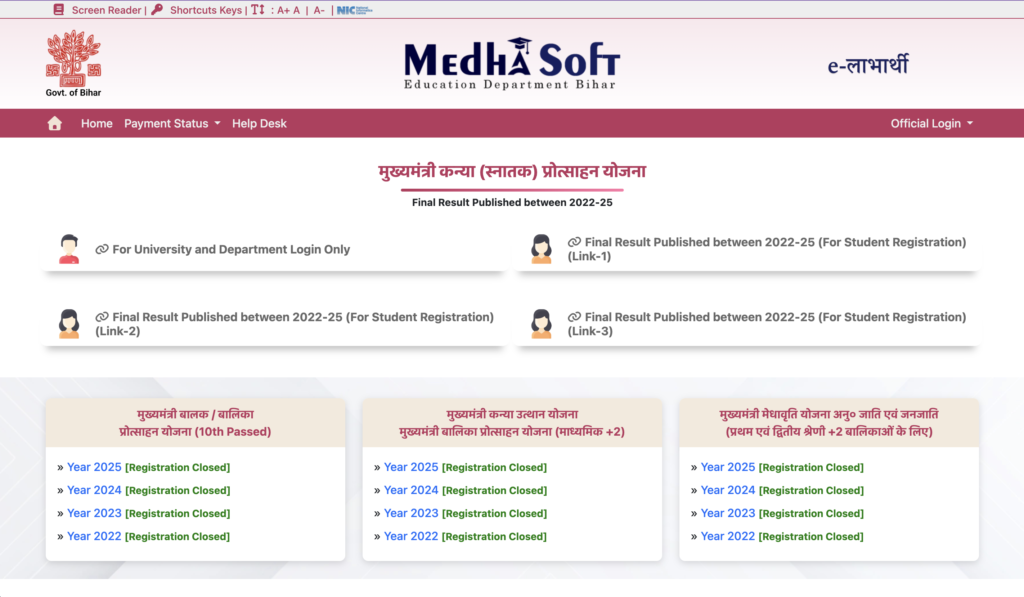Open the NIC logo link
Screen dimensions: 1024x597
355,10
